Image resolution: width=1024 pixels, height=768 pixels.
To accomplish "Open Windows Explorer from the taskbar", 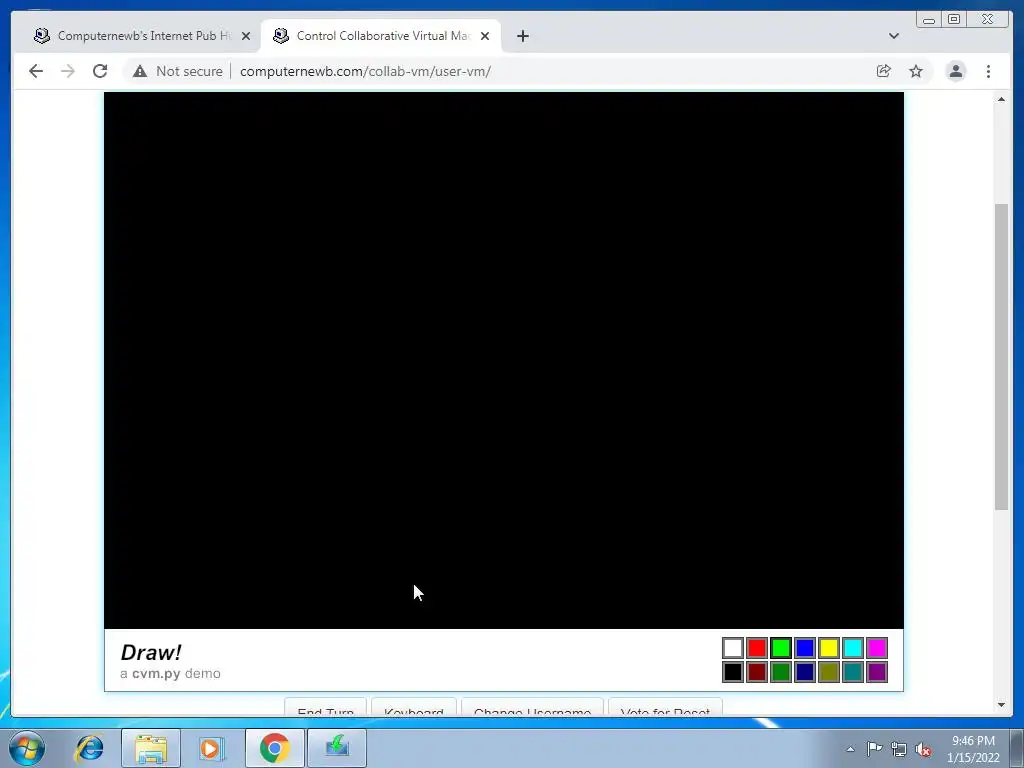I will point(151,748).
